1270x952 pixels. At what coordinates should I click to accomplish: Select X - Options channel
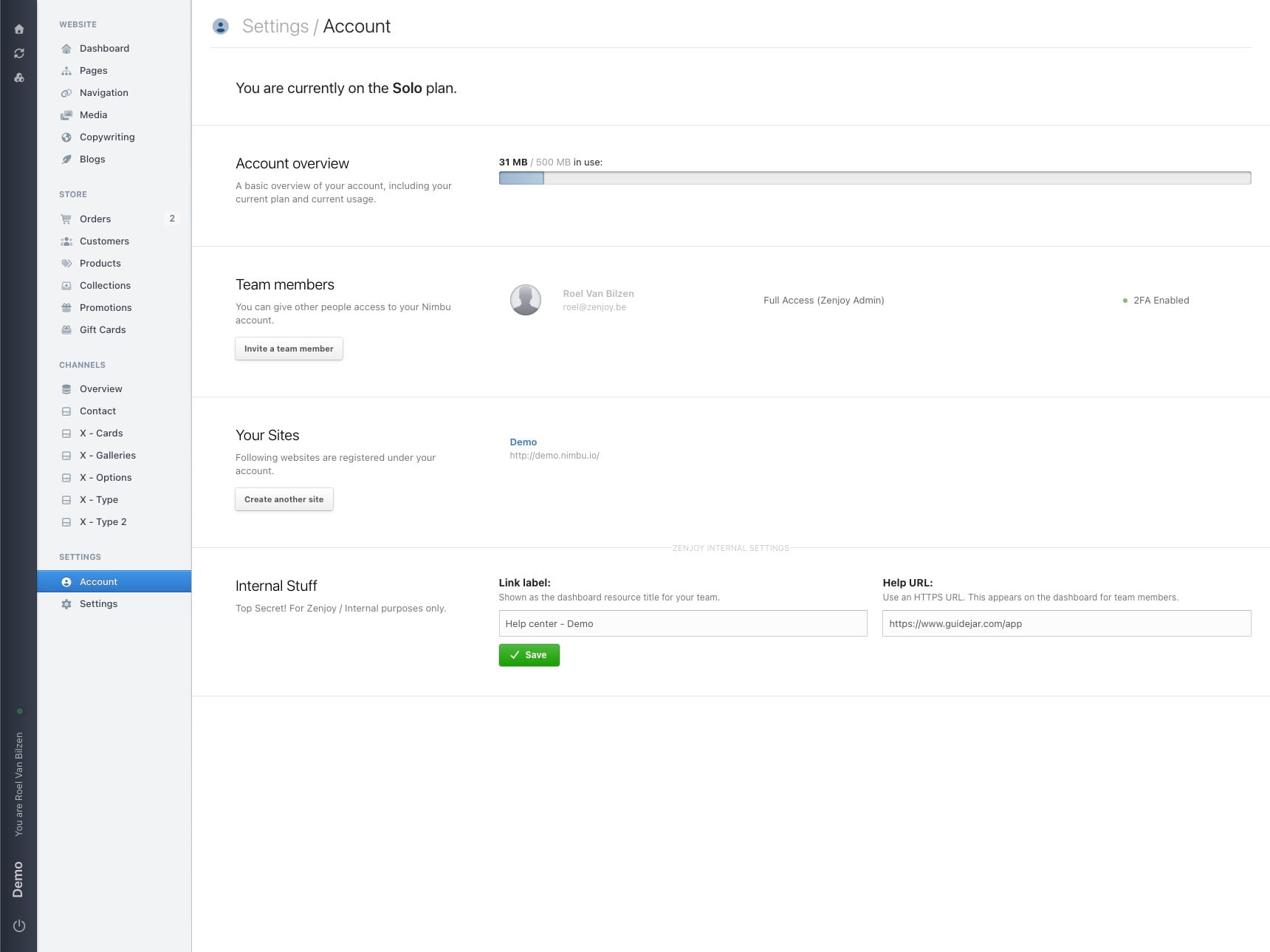coord(114,478)
